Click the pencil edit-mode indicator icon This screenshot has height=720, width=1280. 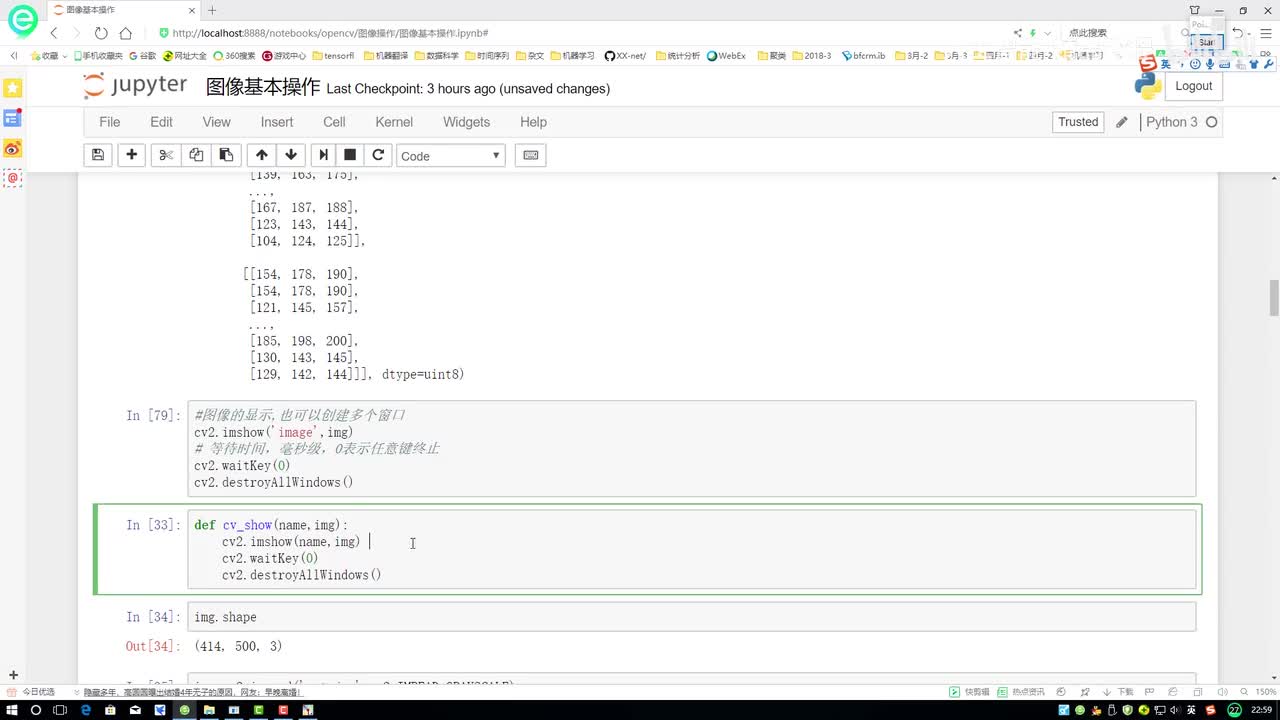tap(1122, 122)
